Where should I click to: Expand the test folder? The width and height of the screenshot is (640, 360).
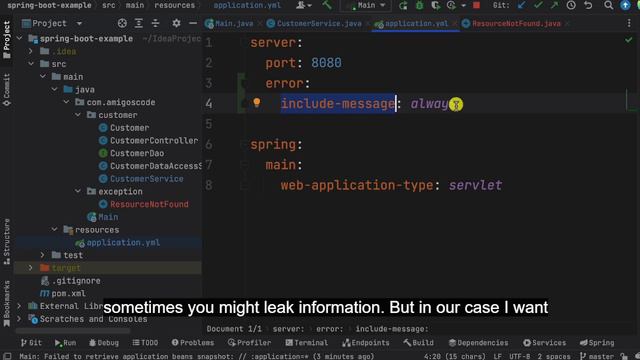coord(43,255)
